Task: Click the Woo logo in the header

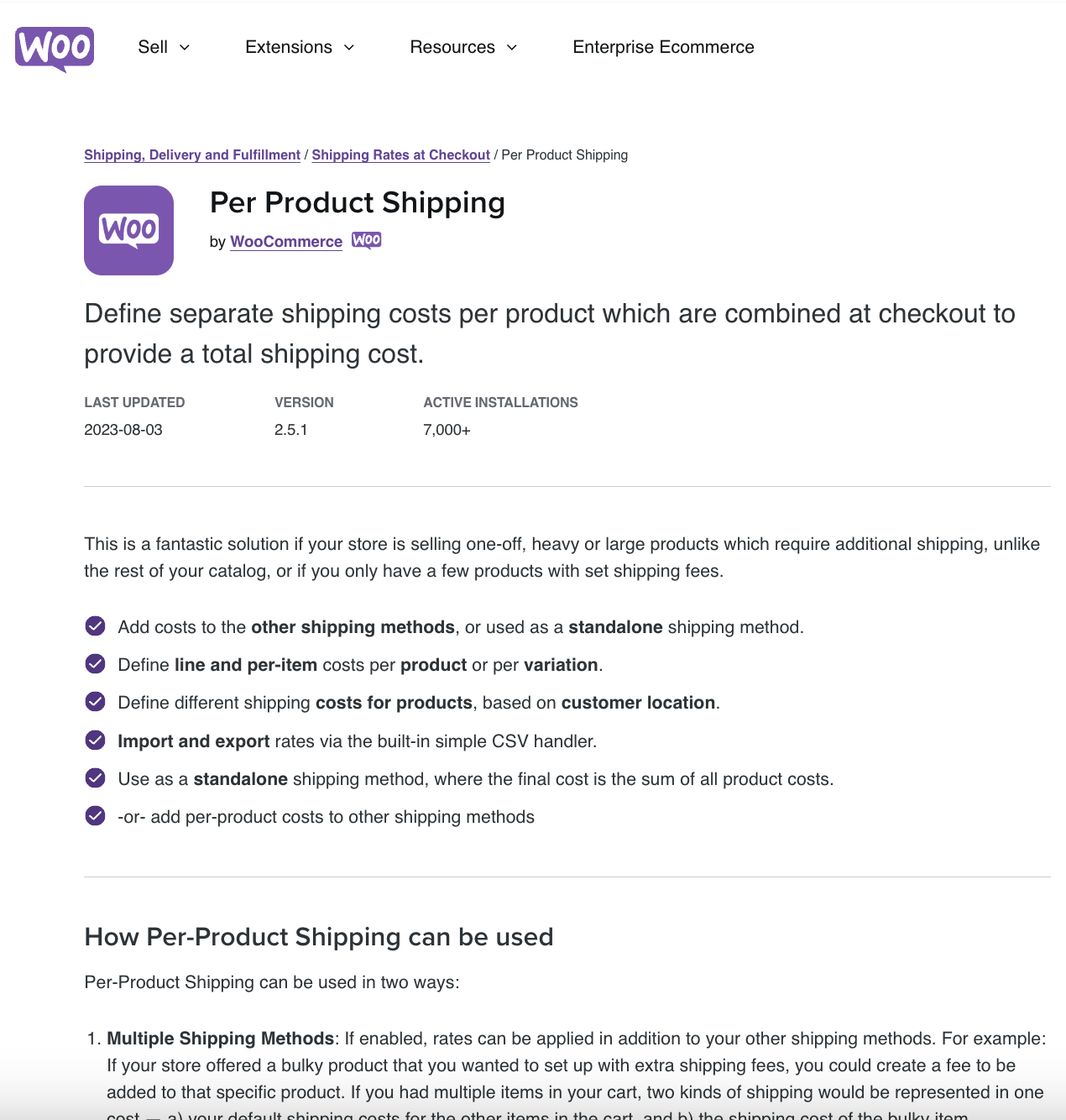Action: 54,48
